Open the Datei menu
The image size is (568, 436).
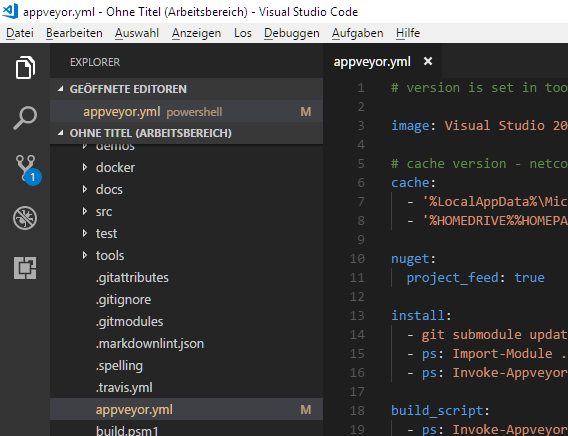[x=20, y=33]
